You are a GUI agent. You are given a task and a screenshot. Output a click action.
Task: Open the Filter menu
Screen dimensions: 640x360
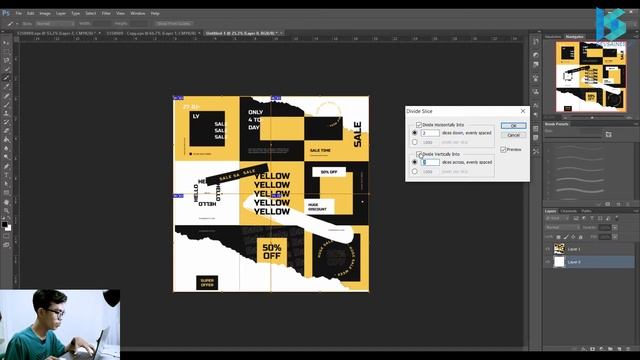tap(106, 13)
